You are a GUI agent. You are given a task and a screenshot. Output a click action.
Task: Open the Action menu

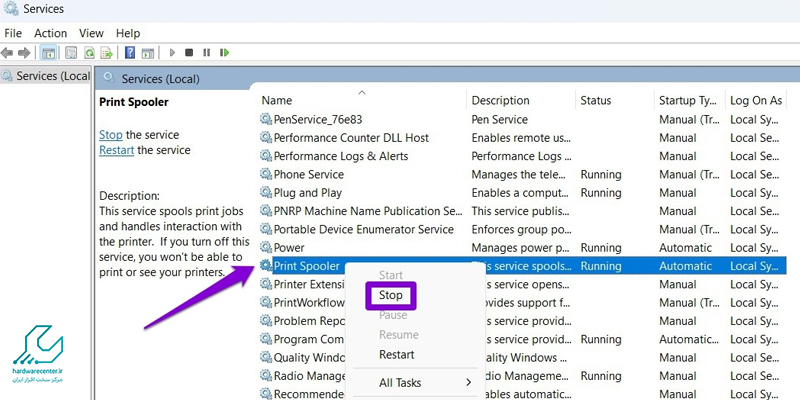point(50,33)
